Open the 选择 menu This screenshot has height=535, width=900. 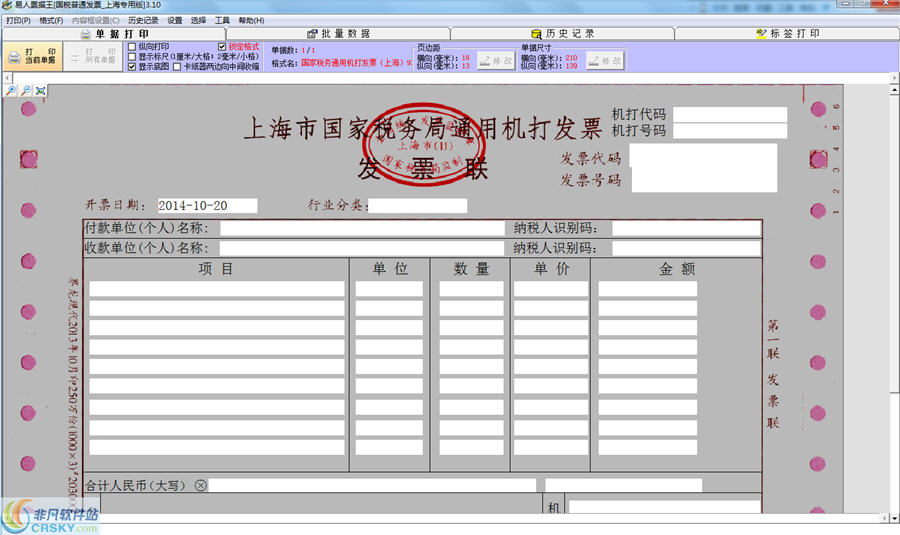(199, 20)
